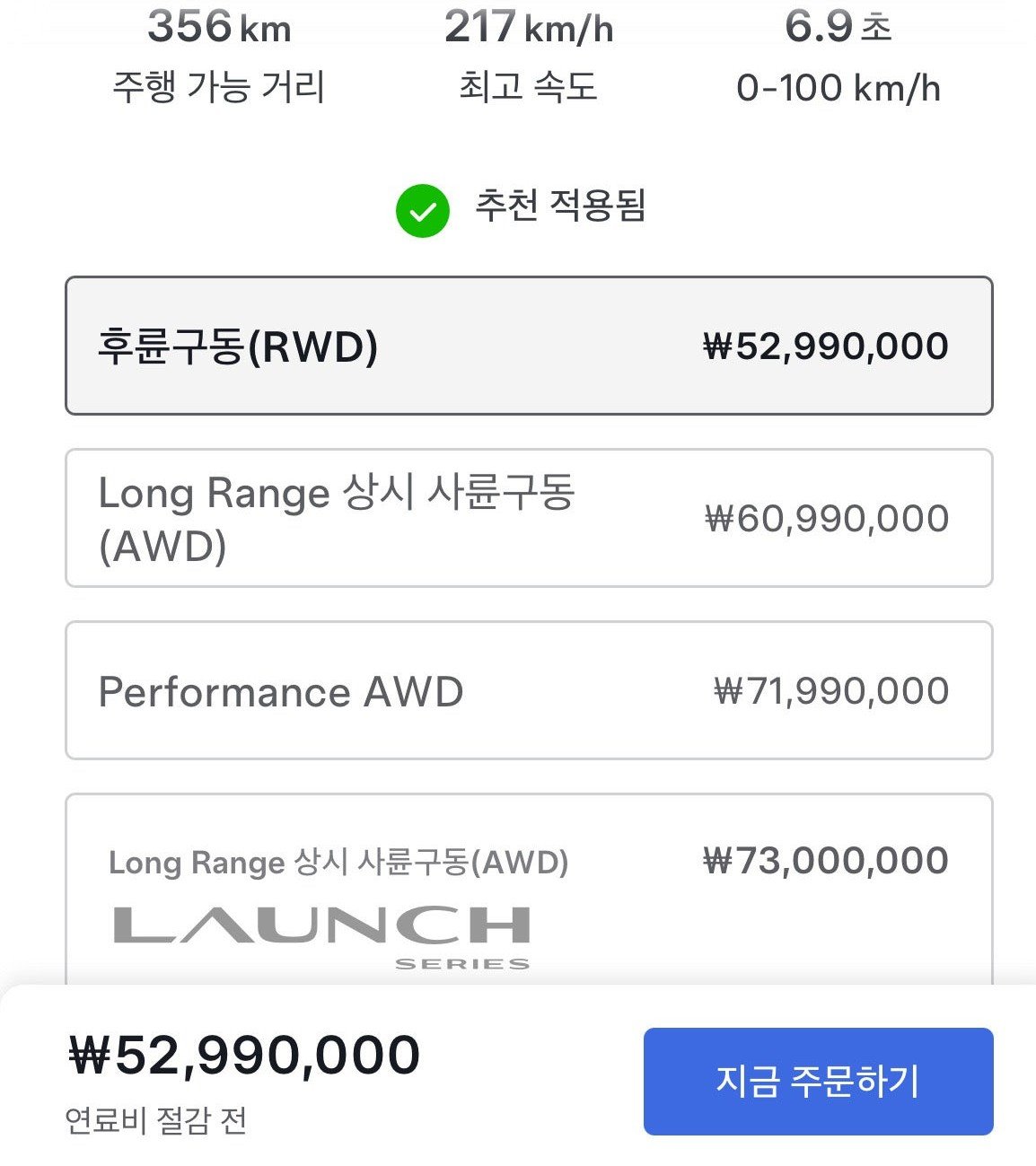Click the ₩52,990,000 price in RWD row
The width and height of the screenshot is (1036, 1166).
click(826, 346)
